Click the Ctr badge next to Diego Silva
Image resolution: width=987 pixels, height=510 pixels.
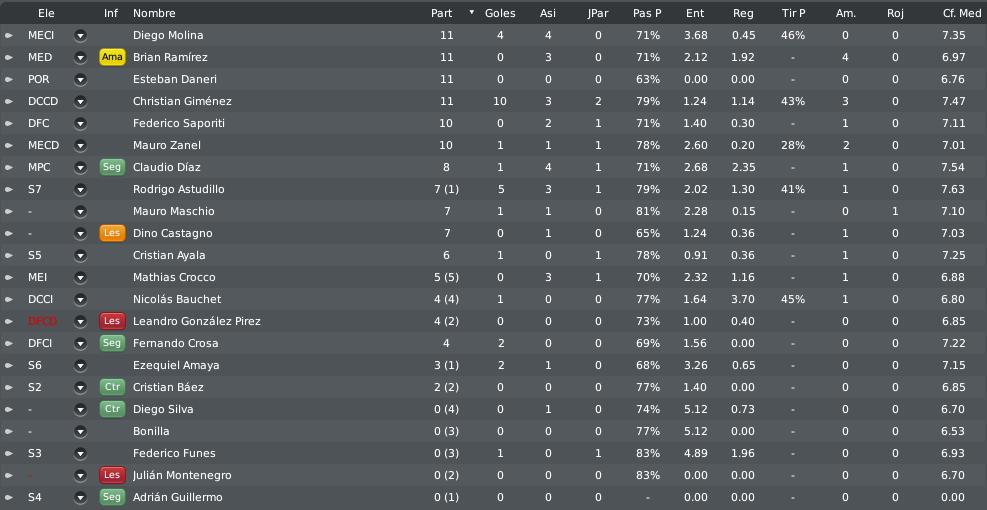(x=112, y=409)
